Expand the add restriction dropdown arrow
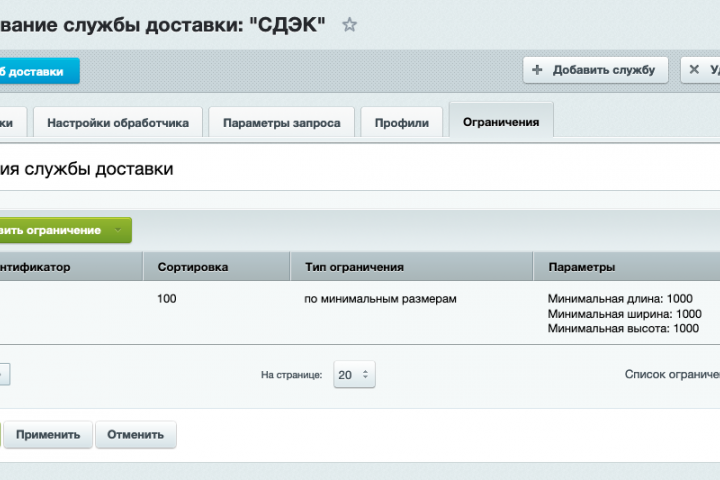Screen dimensions: 720x480 tap(118, 230)
